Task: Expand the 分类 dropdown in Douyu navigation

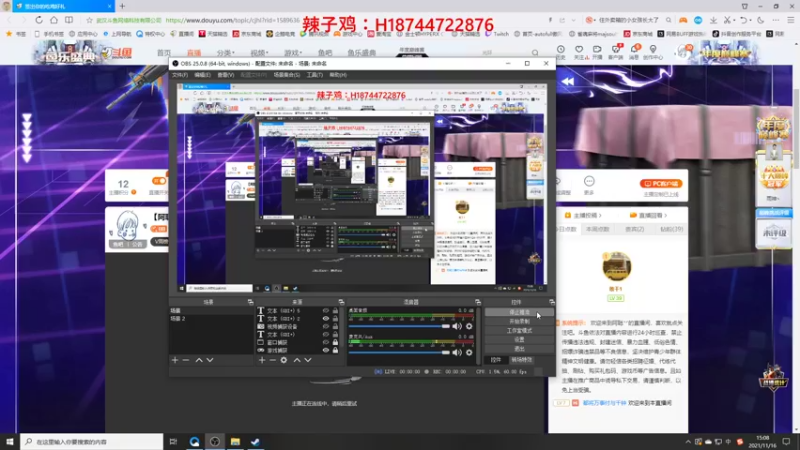Action: pyautogui.click(x=225, y=53)
